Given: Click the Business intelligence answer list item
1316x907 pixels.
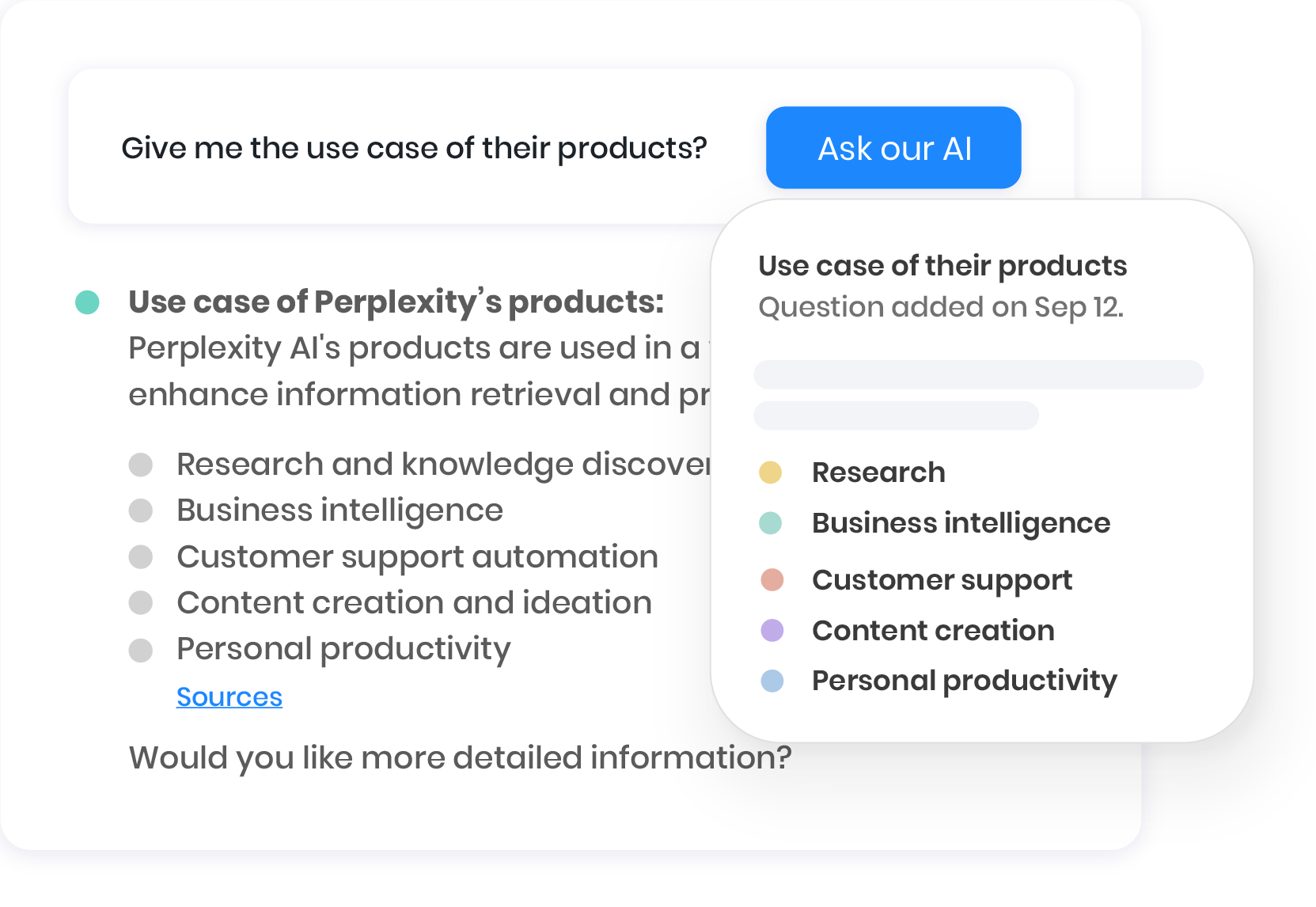Looking at the screenshot, I should tap(339, 510).
